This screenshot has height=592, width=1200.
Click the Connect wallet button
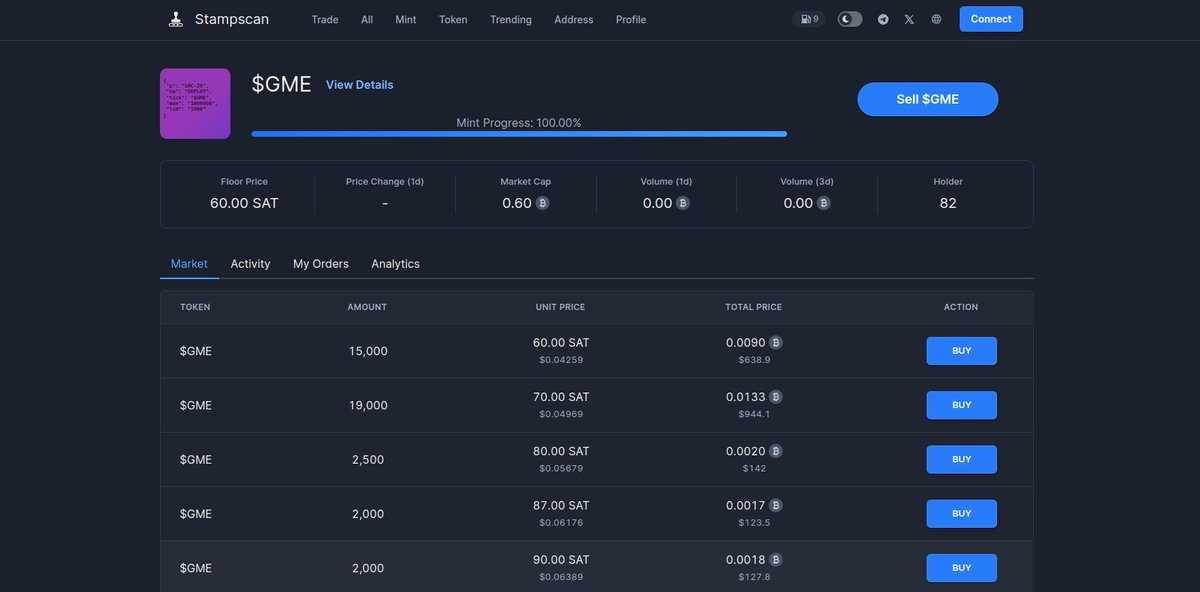click(991, 18)
